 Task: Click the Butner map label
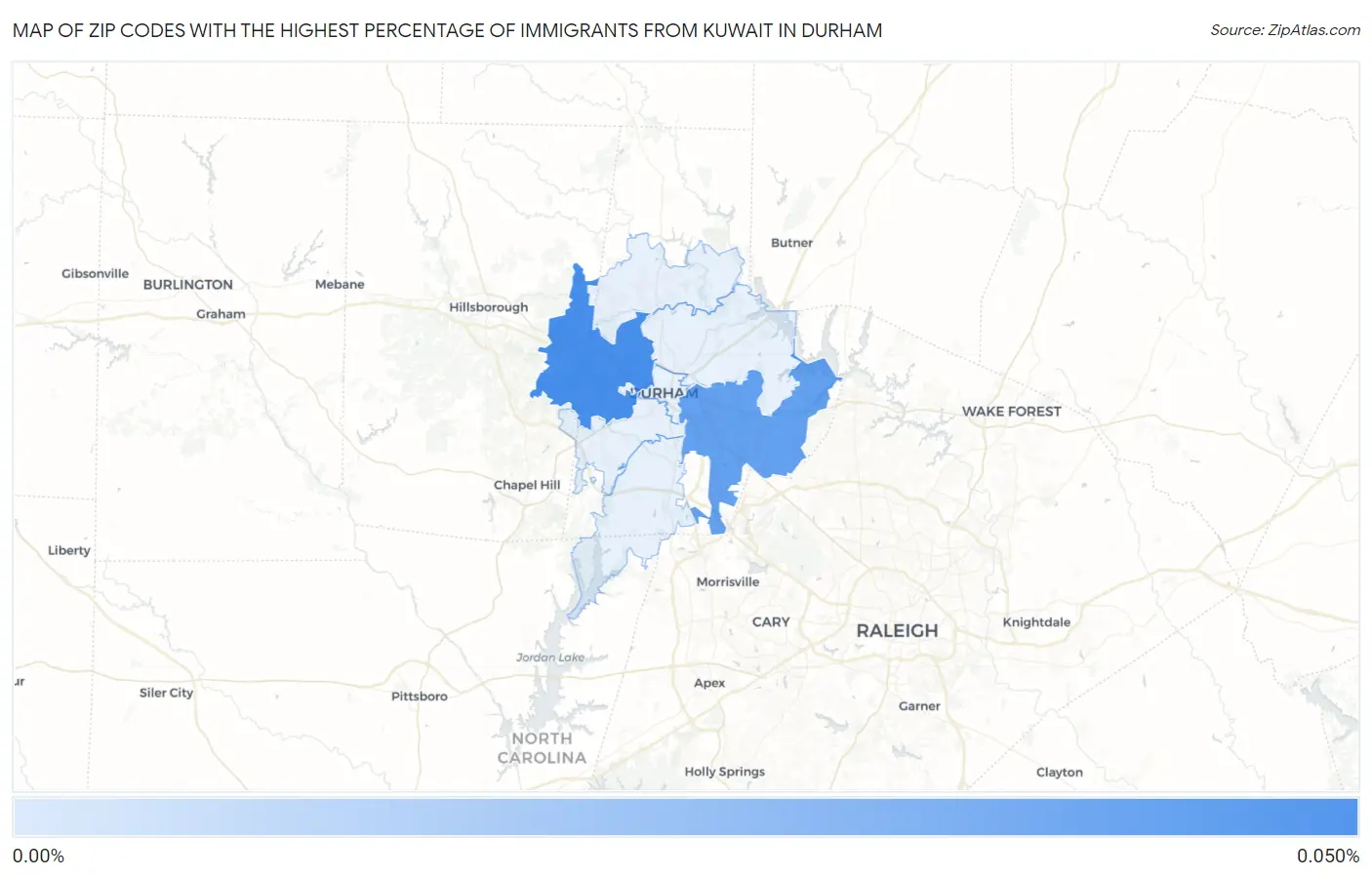tap(791, 242)
